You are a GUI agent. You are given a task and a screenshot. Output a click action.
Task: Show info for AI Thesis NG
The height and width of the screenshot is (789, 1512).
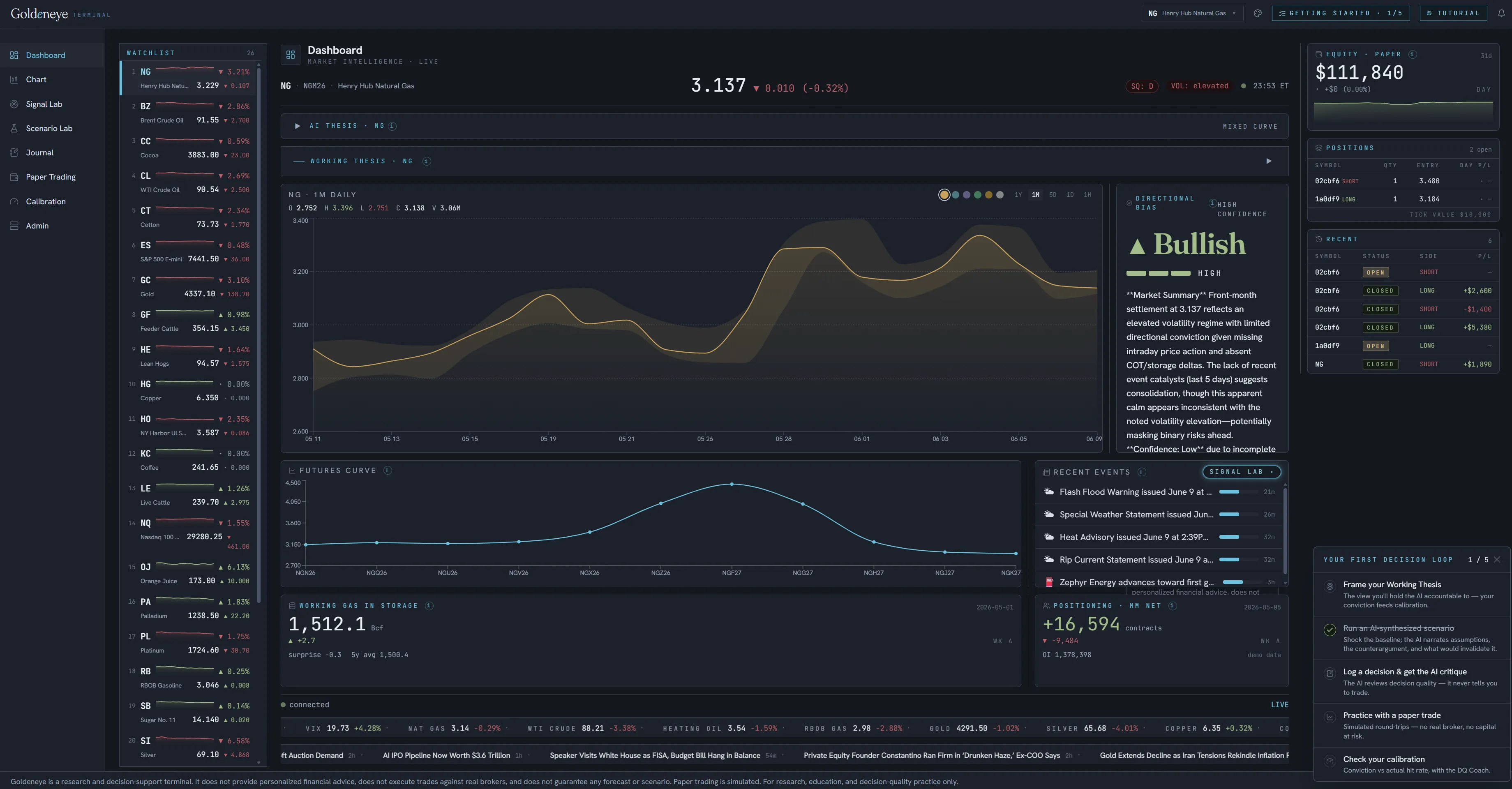tap(392, 126)
